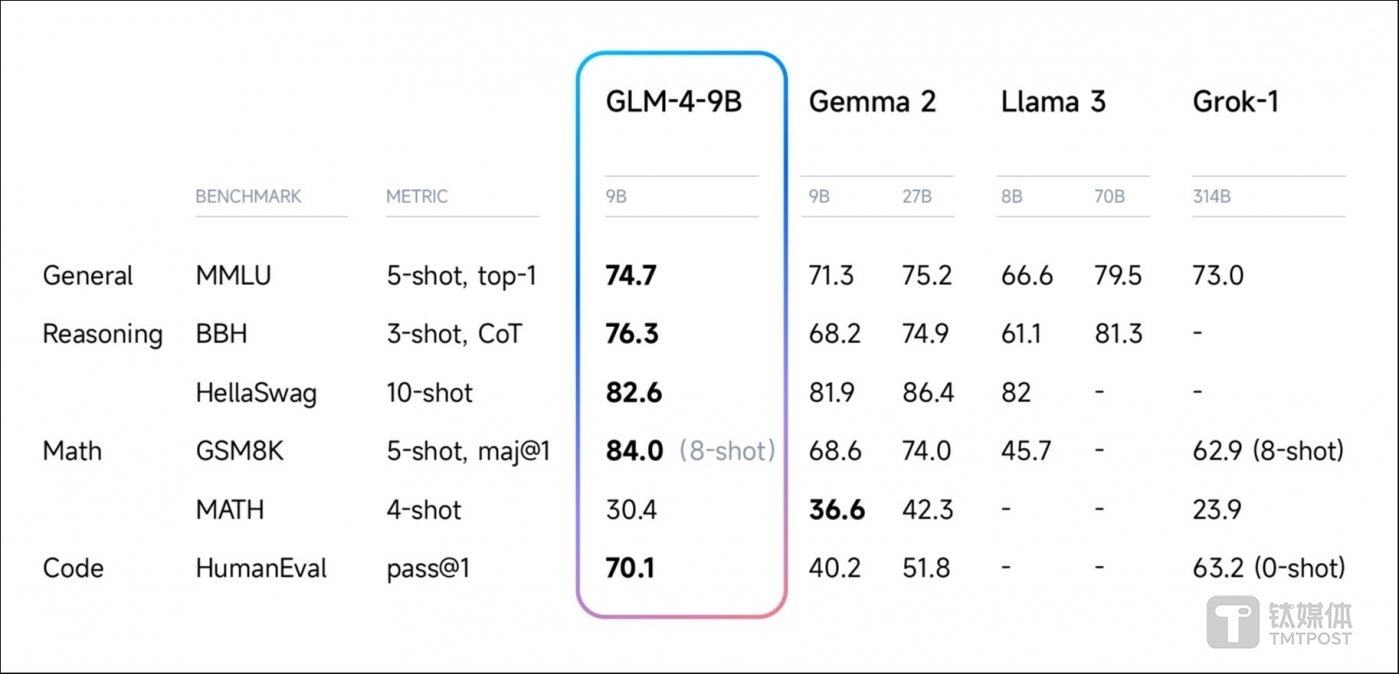This screenshot has height=674, width=1399.
Task: Select the HumanEval benchmark name
Action: [261, 568]
